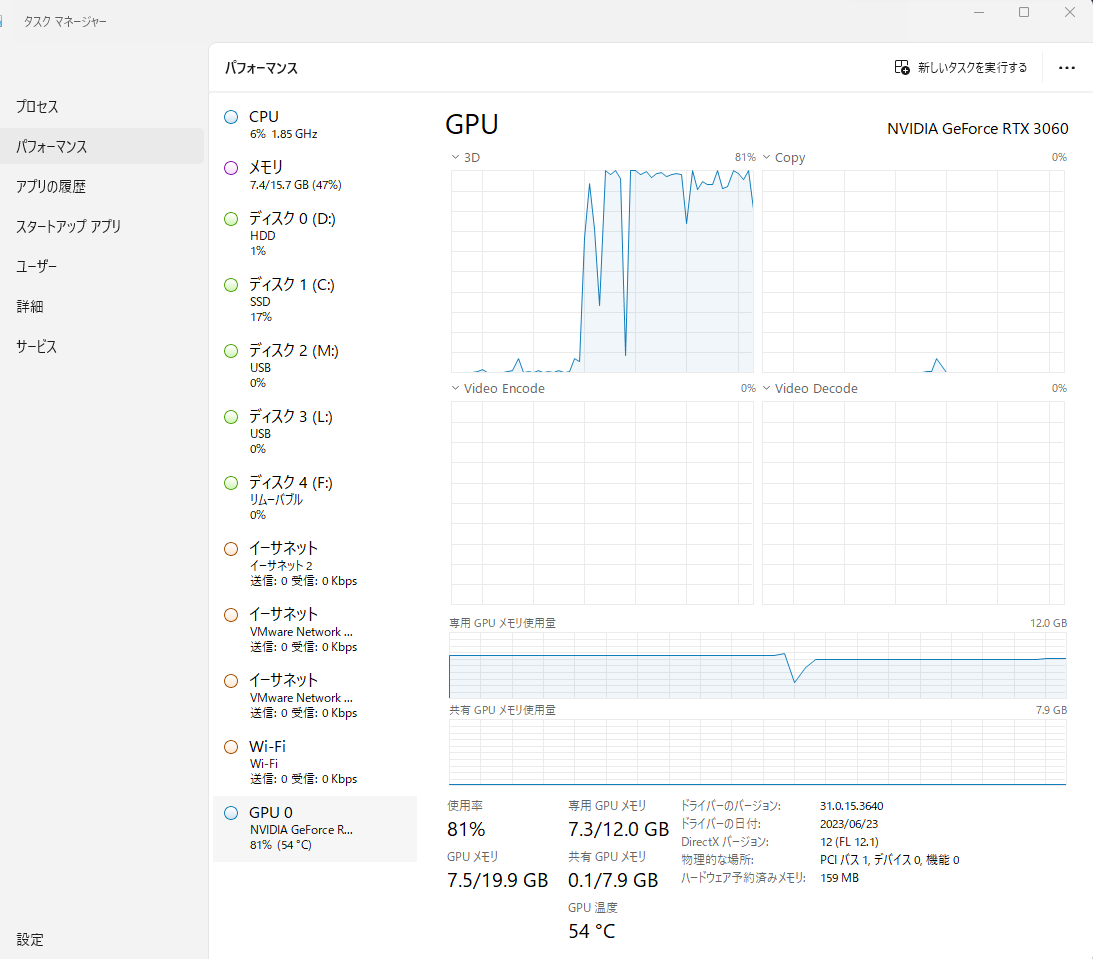Click driver date 2023/06/23
The image size is (1093, 959).
tap(848, 824)
